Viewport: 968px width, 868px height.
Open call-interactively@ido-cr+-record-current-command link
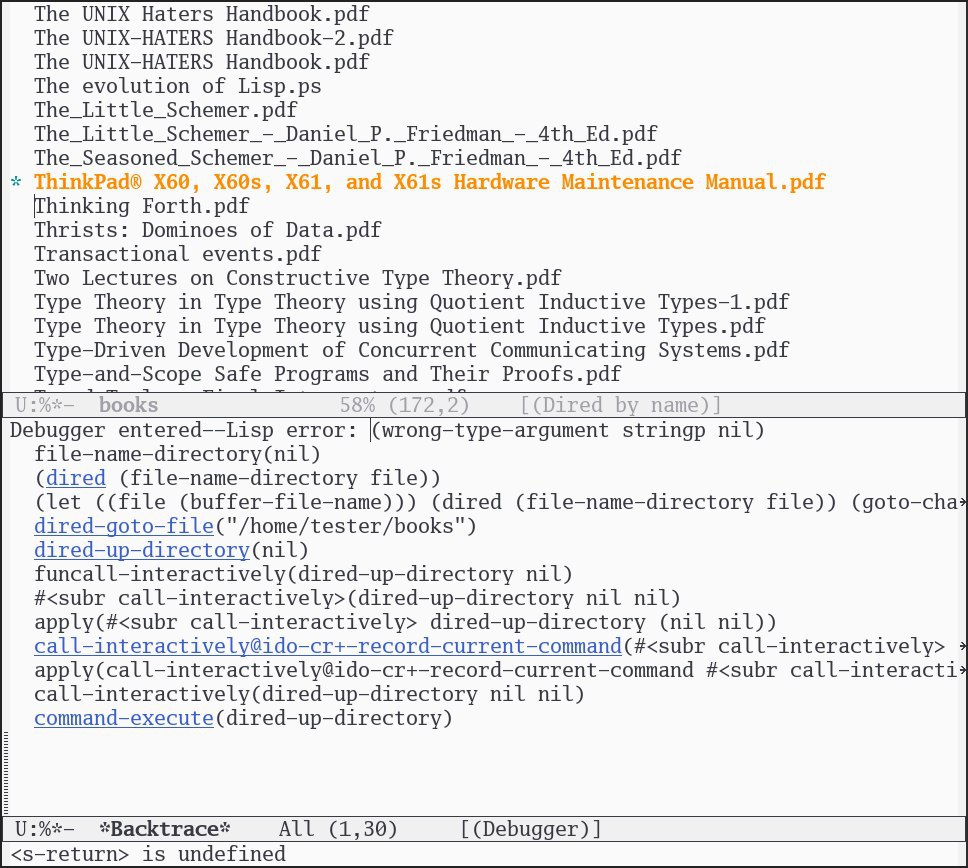pyautogui.click(x=328, y=646)
